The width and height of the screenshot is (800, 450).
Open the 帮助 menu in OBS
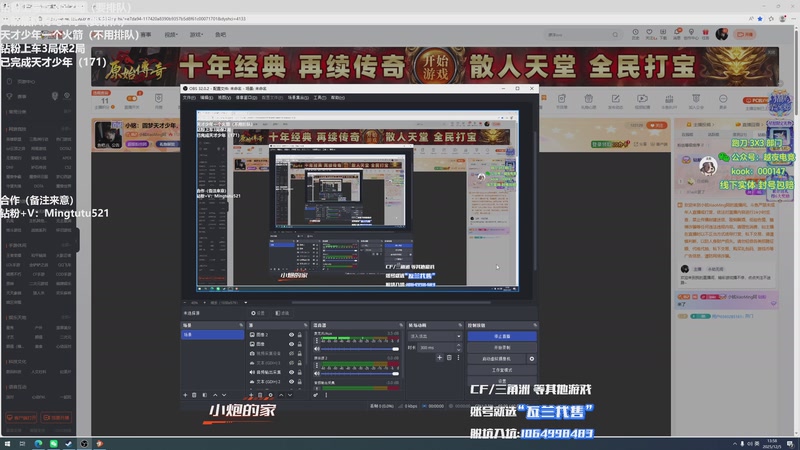pyautogui.click(x=337, y=97)
